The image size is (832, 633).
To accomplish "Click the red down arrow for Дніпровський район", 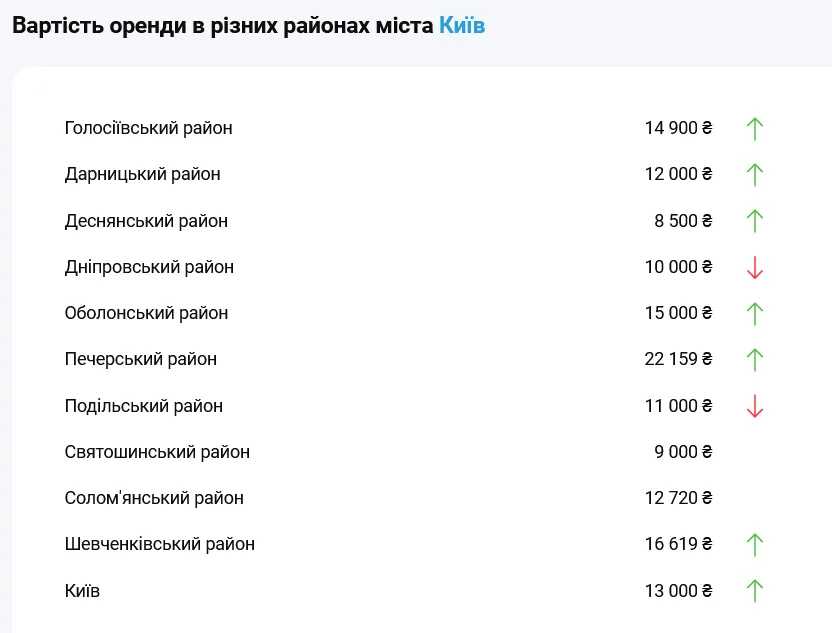I will [755, 267].
